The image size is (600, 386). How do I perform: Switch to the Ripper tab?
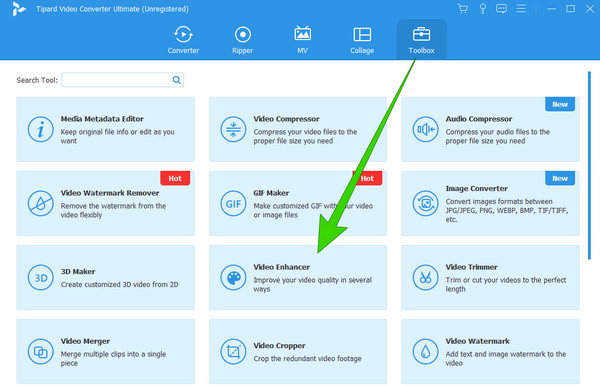pyautogui.click(x=243, y=40)
